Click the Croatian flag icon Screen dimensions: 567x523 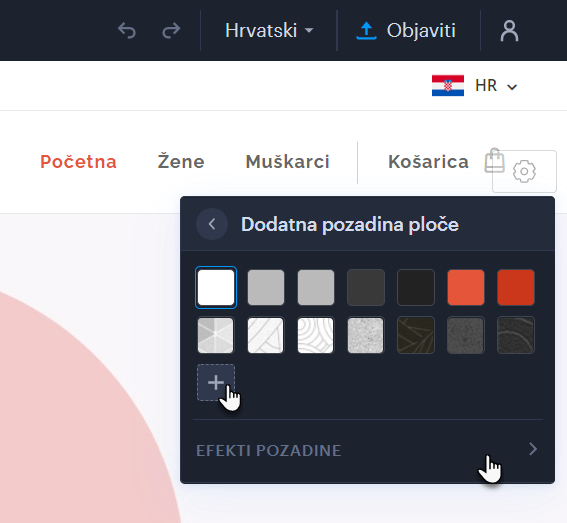pyautogui.click(x=448, y=86)
